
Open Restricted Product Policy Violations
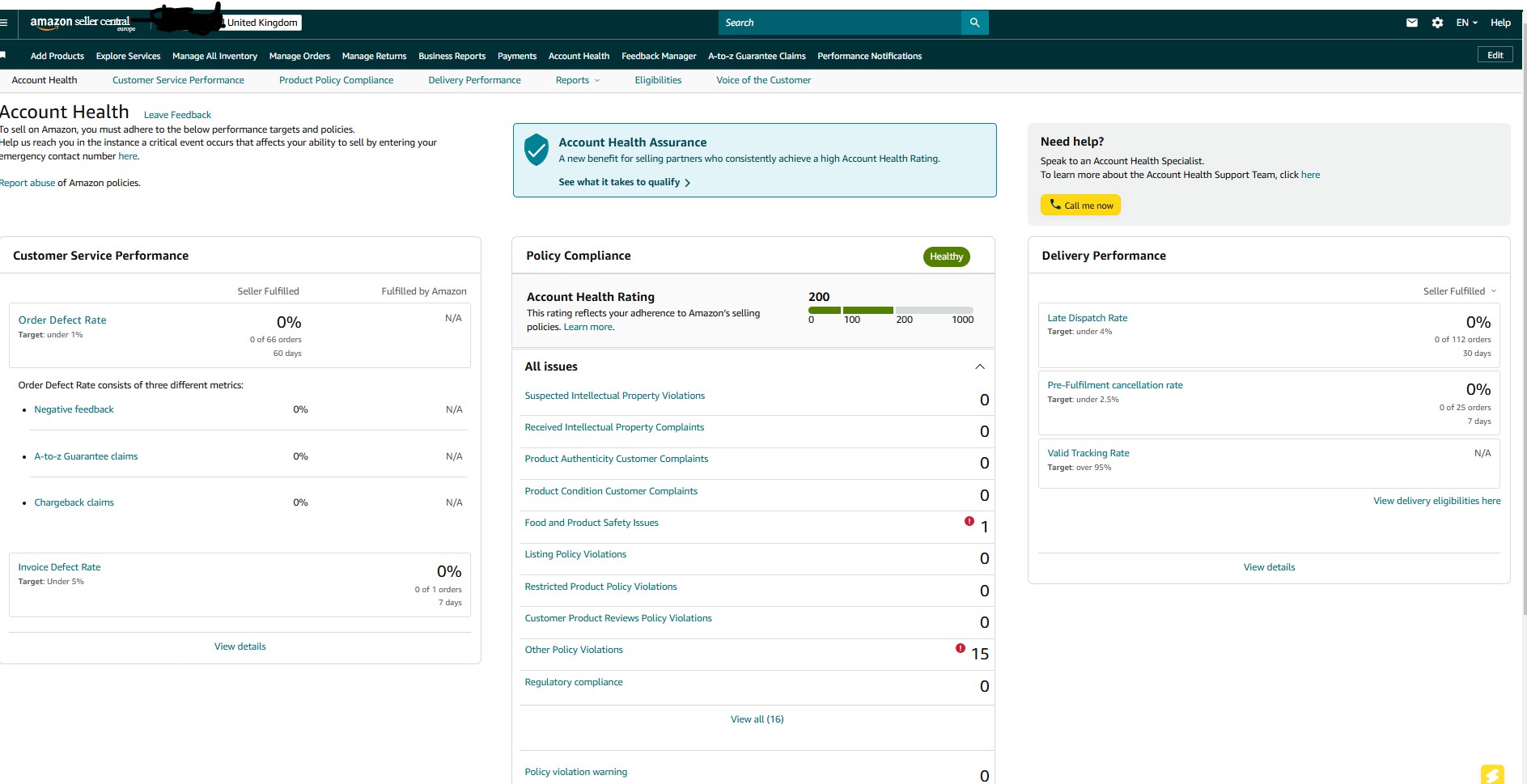coord(600,587)
